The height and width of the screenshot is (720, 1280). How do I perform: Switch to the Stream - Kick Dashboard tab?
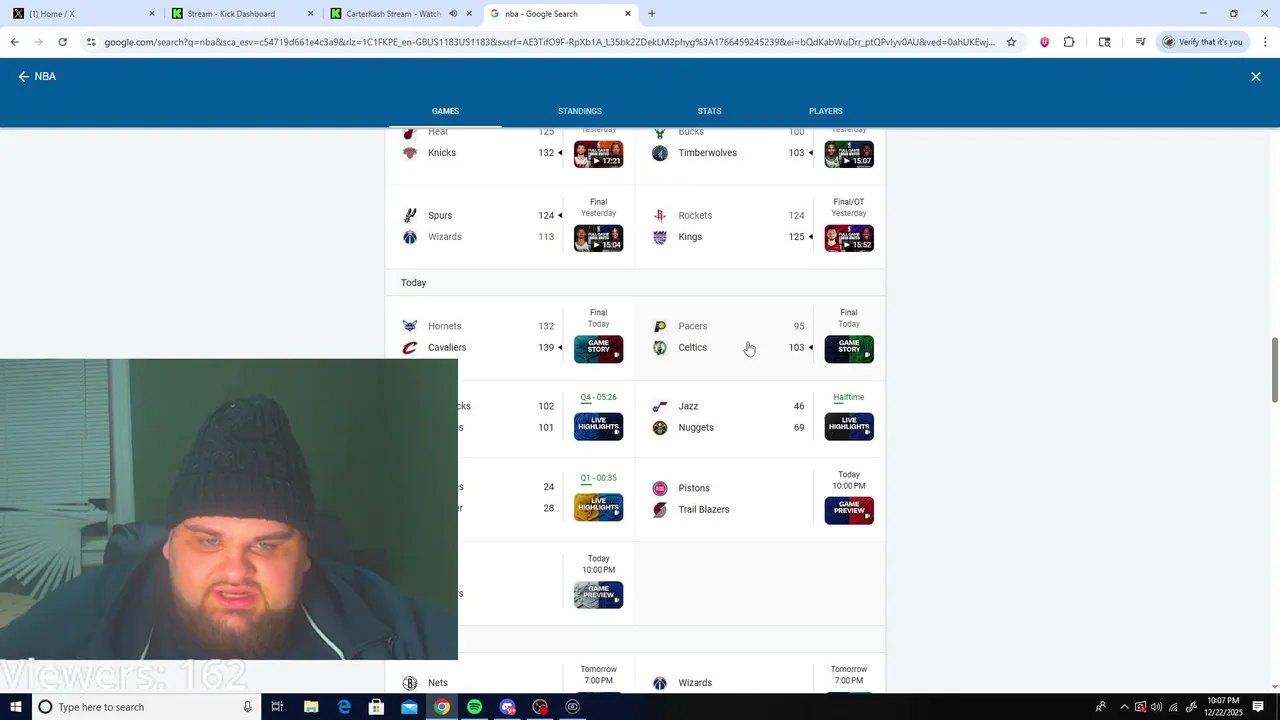coord(242,14)
